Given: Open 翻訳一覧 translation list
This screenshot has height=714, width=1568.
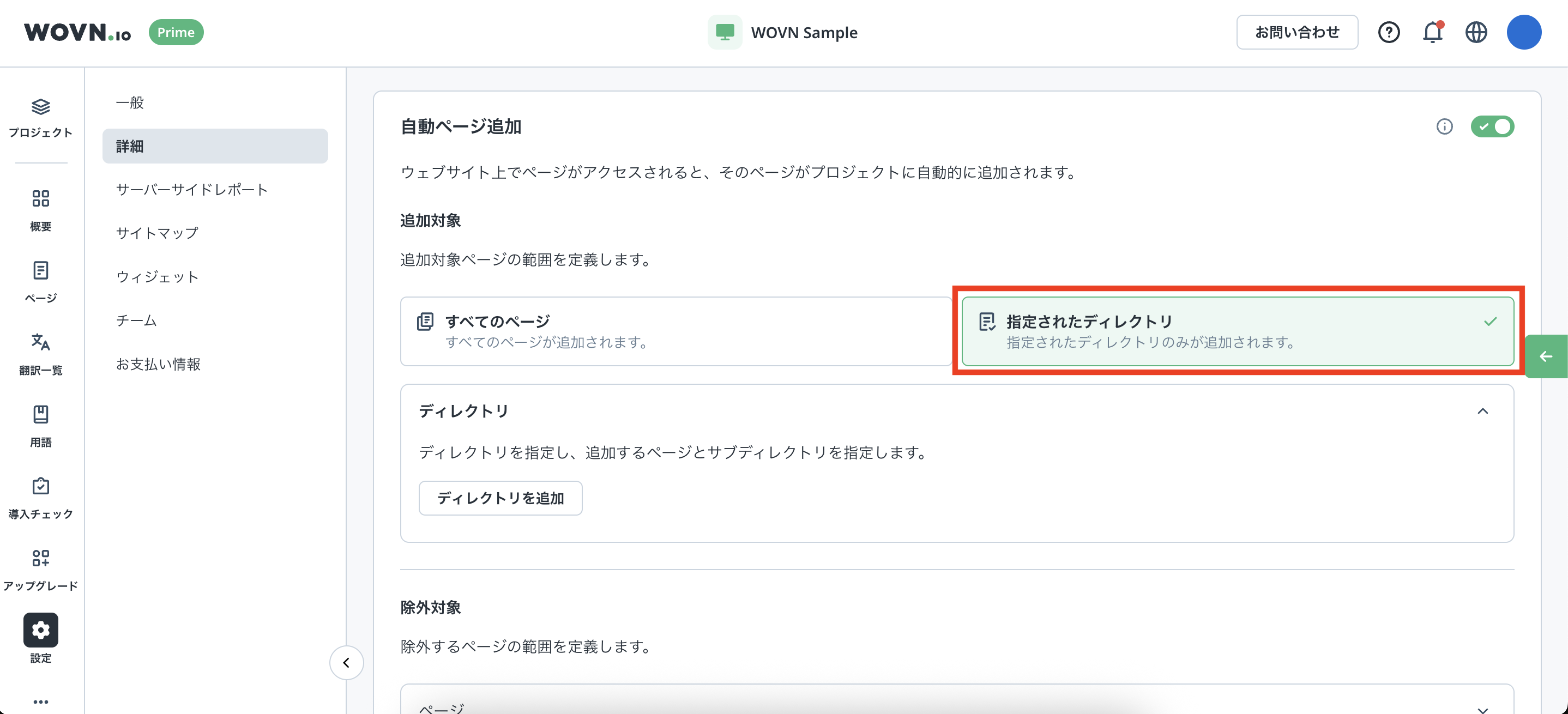Looking at the screenshot, I should 40,342.
